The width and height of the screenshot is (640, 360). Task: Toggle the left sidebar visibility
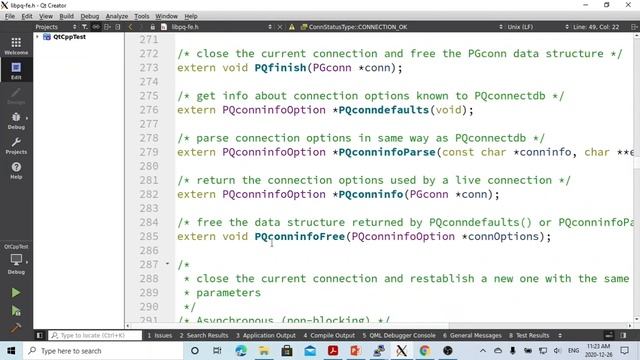coord(40,336)
